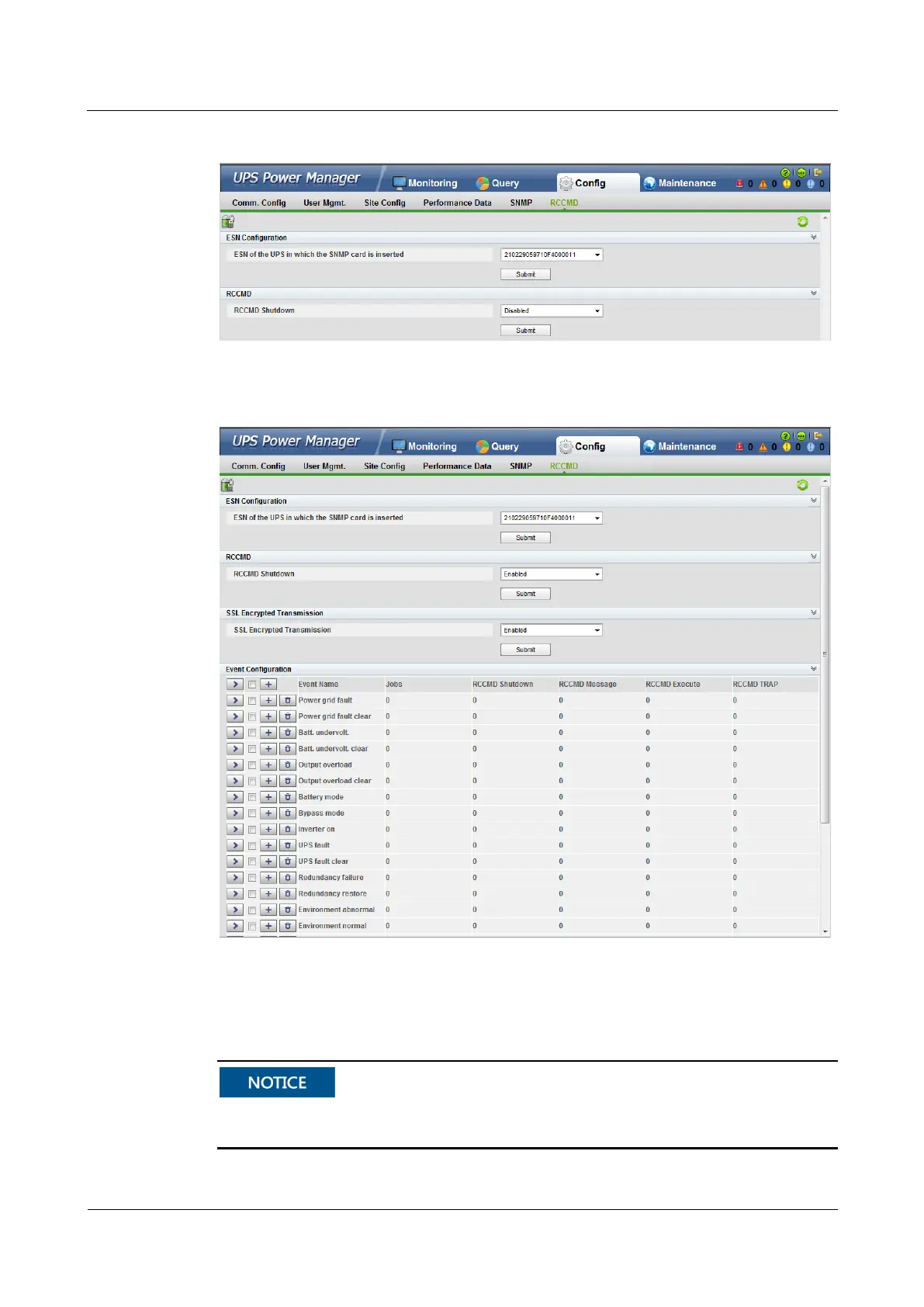Click the arrow icon for UPS fault row

coord(235,845)
